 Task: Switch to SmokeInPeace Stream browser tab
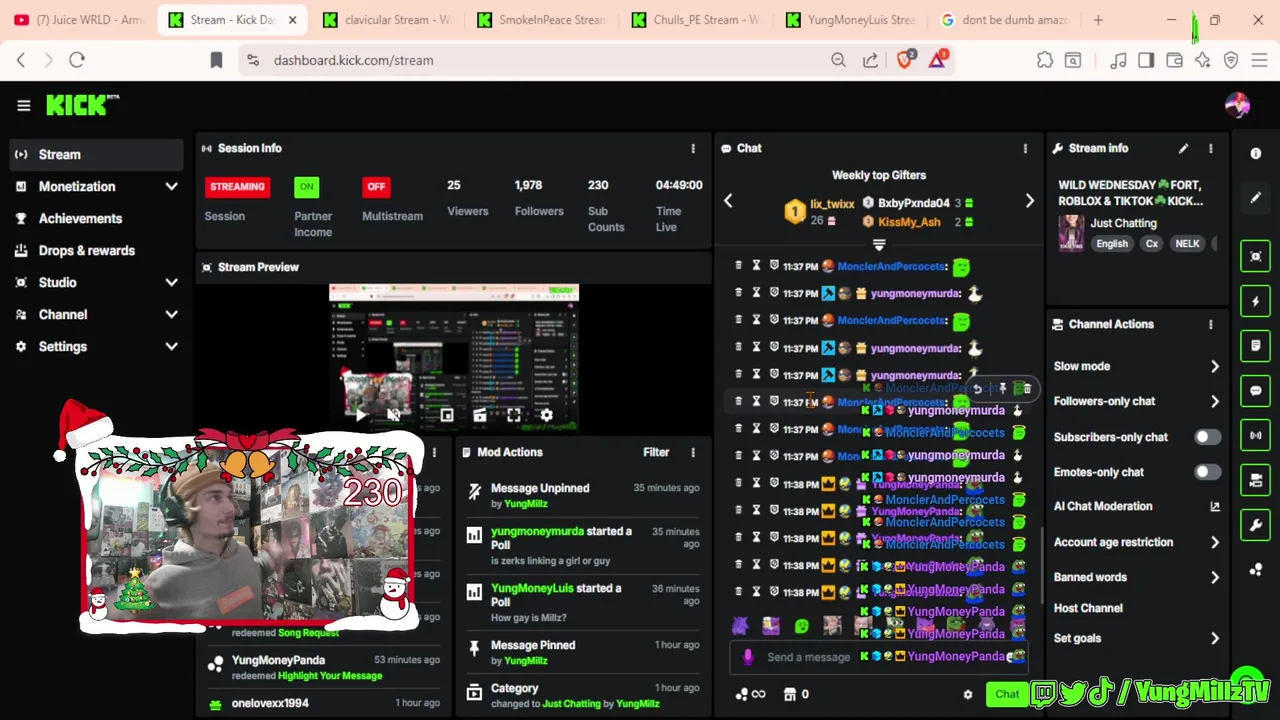click(541, 20)
